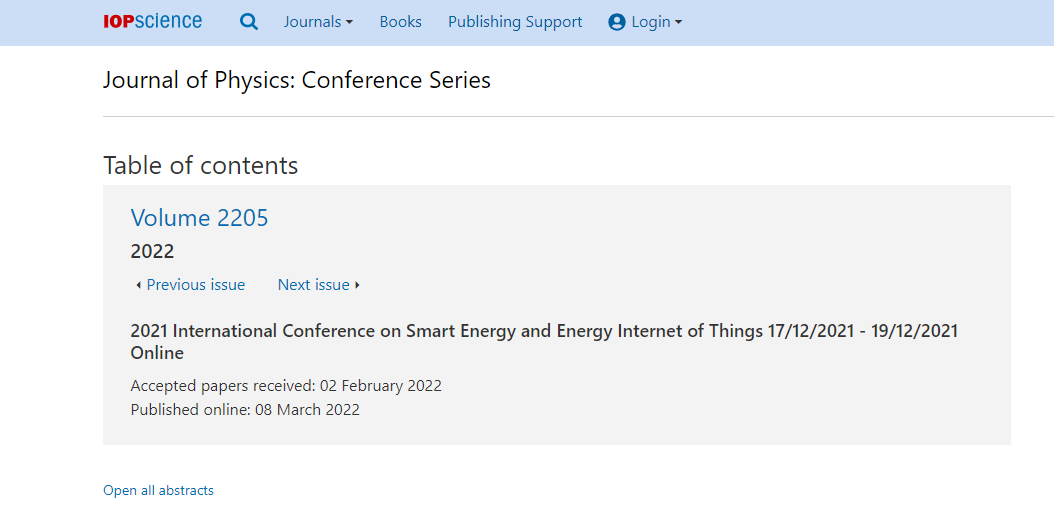This screenshot has width=1054, height=526.
Task: Open the magnifying glass search icon
Action: point(249,22)
